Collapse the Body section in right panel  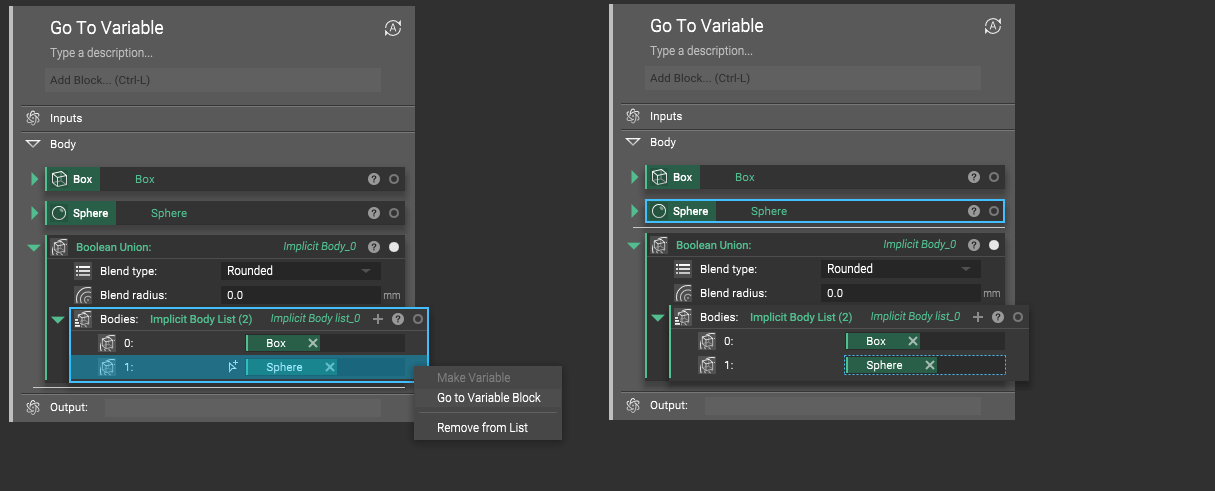click(x=632, y=142)
